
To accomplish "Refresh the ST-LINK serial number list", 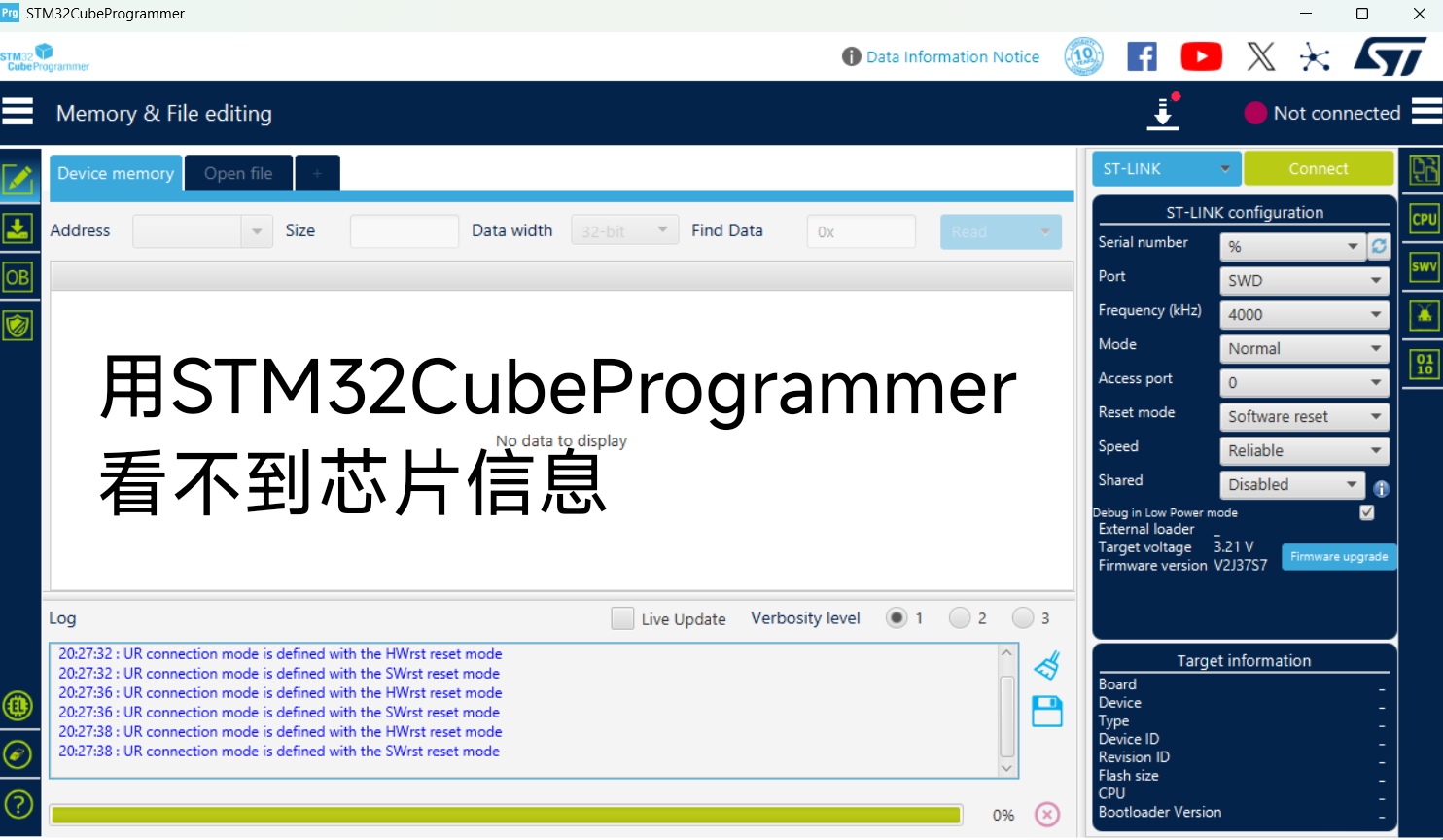I will click(x=1379, y=247).
